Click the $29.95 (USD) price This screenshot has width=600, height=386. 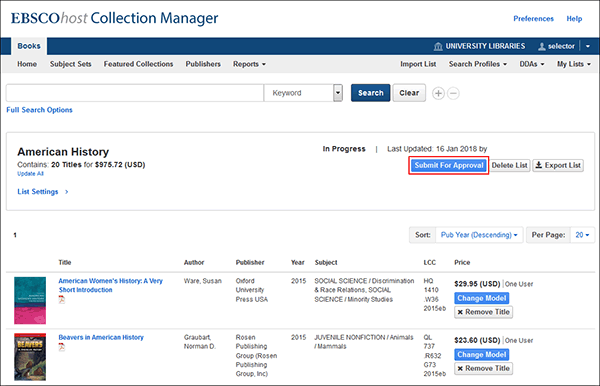(477, 284)
